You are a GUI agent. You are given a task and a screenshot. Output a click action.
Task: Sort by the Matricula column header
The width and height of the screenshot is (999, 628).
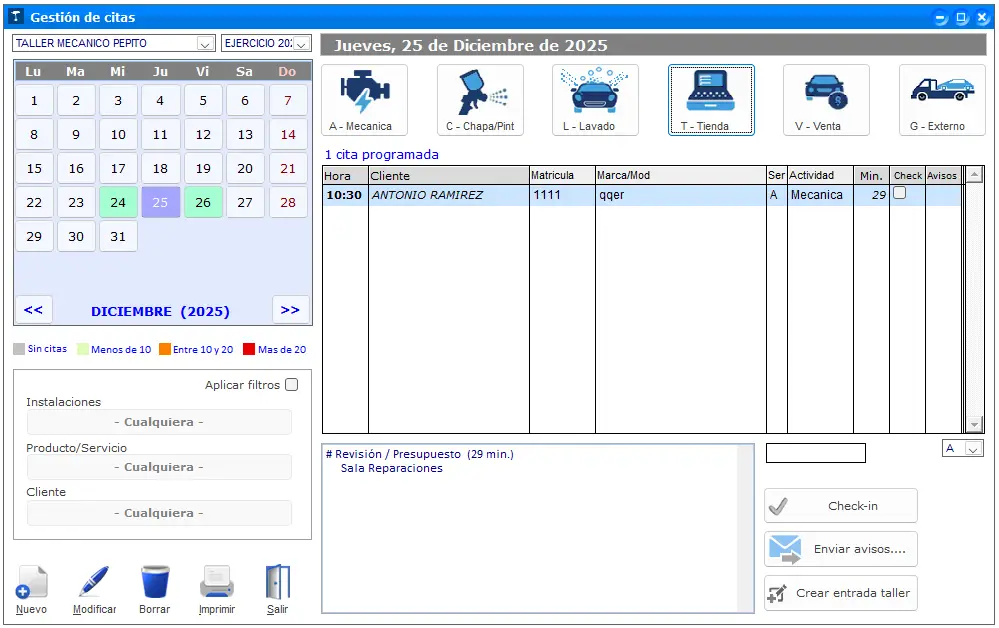tap(561, 176)
